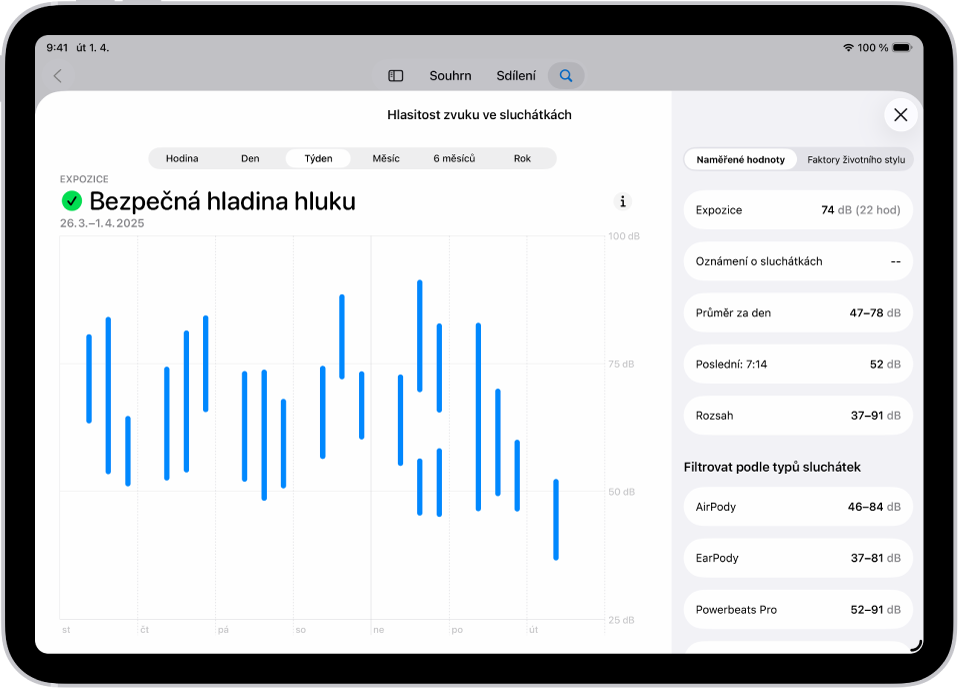Tap the battery indicator in status bar
The height and width of the screenshot is (689, 960).
pos(902,47)
